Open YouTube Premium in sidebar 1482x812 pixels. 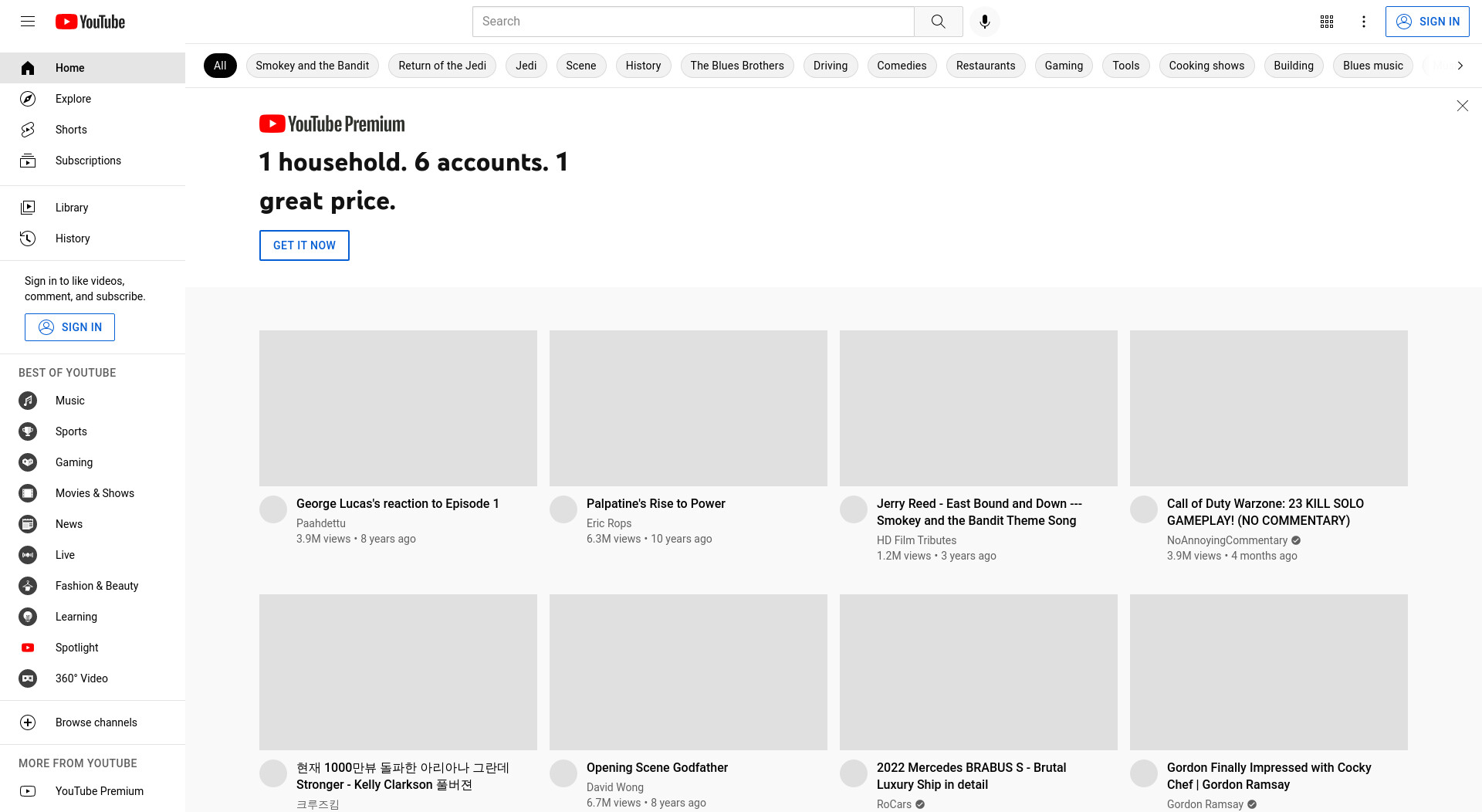(x=93, y=791)
